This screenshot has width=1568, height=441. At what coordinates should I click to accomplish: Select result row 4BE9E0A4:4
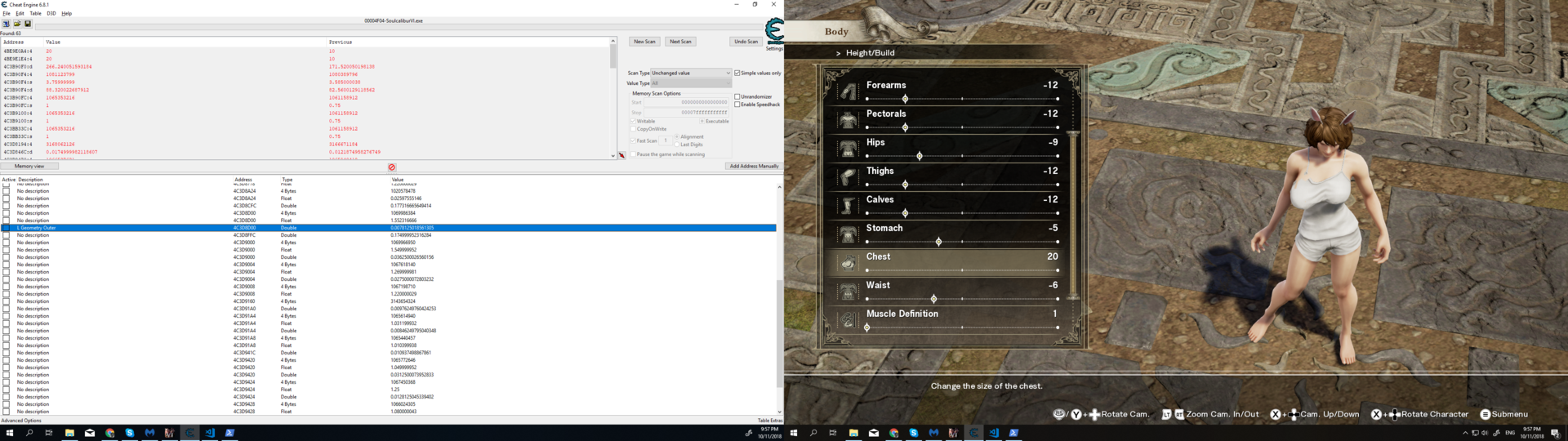(306, 51)
